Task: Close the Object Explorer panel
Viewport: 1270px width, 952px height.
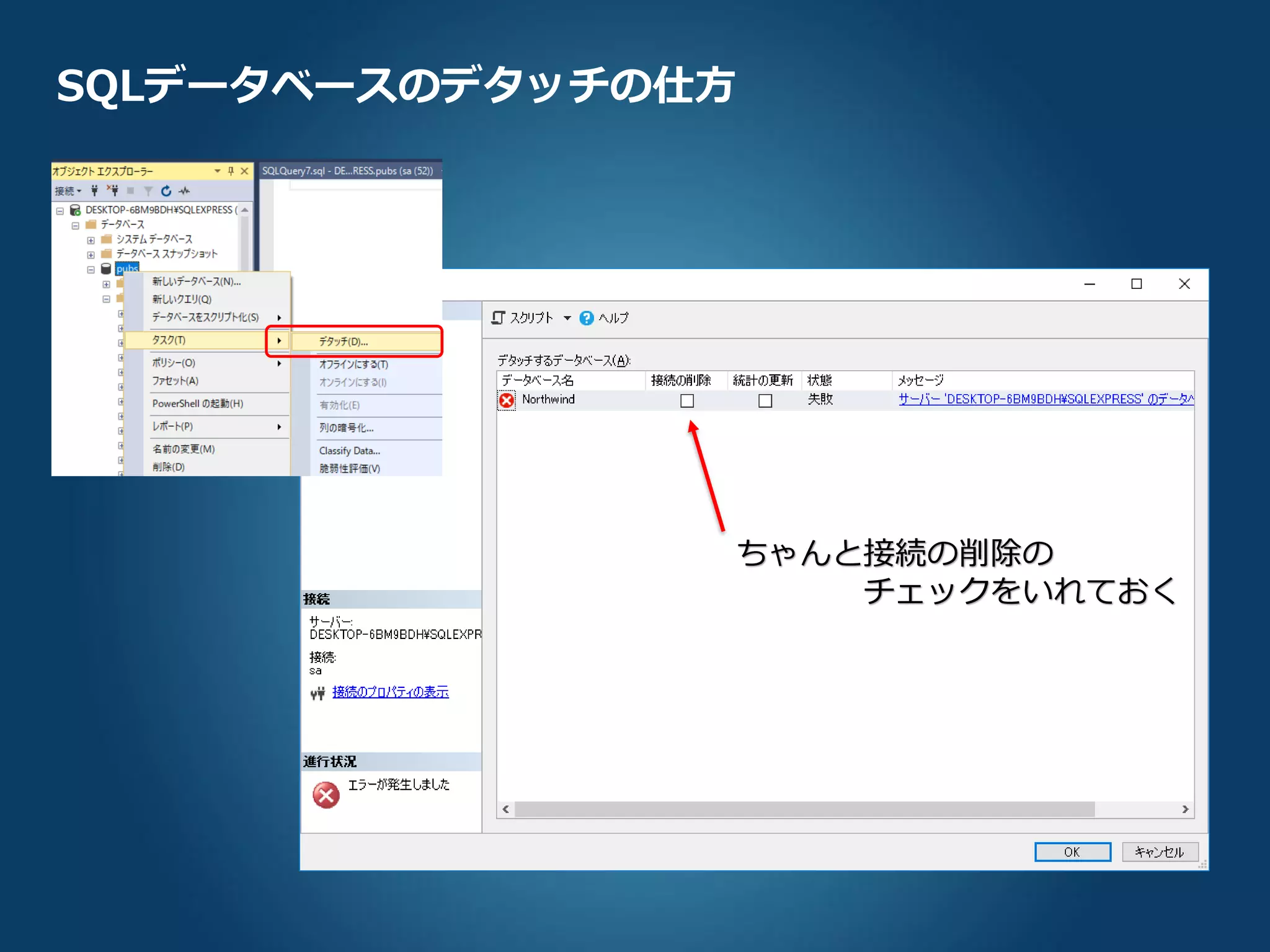Action: [244, 170]
